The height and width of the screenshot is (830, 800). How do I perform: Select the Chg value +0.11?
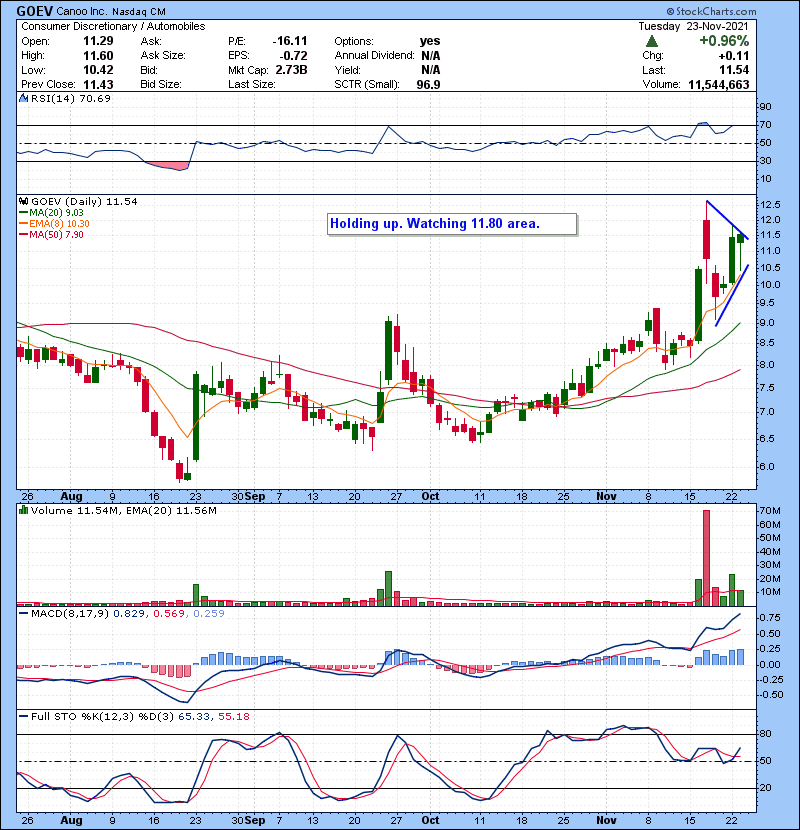click(x=734, y=56)
